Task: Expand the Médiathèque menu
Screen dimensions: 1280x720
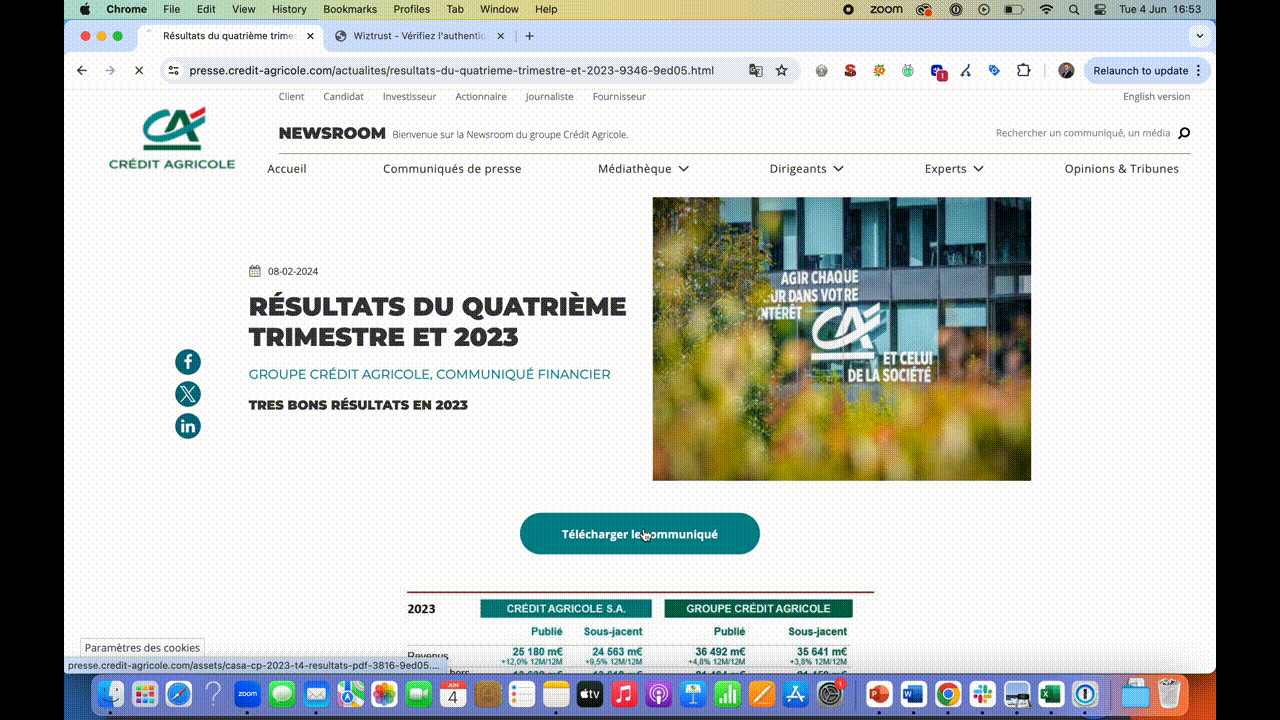Action: tap(643, 169)
